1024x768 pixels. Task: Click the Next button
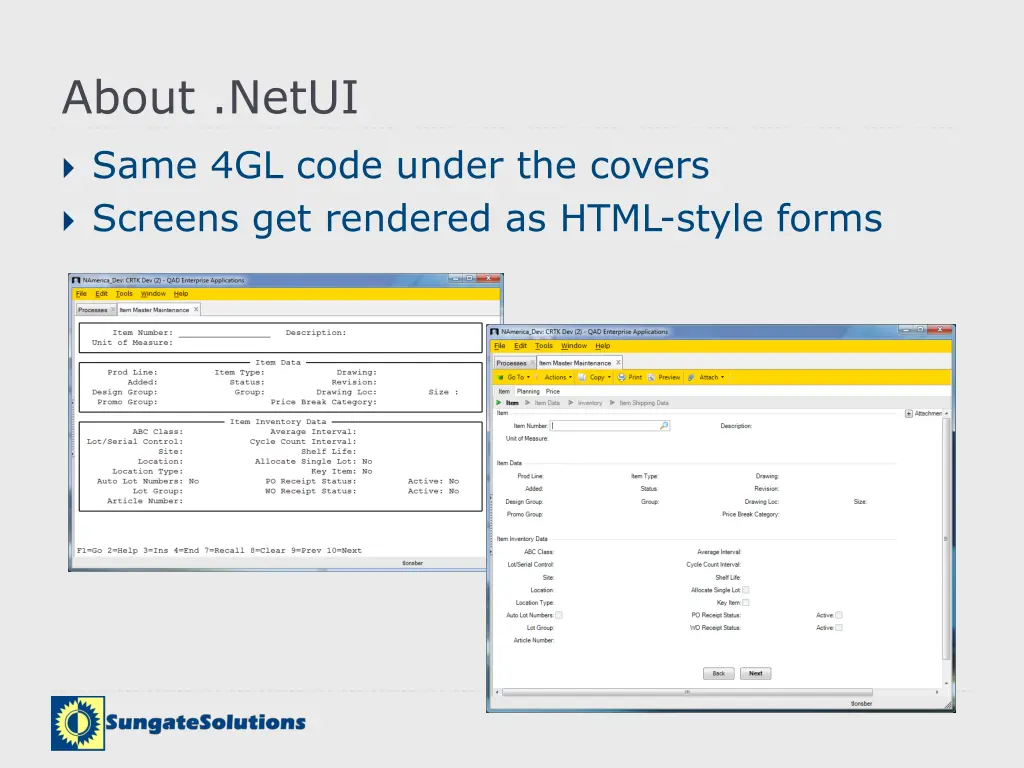coord(756,673)
